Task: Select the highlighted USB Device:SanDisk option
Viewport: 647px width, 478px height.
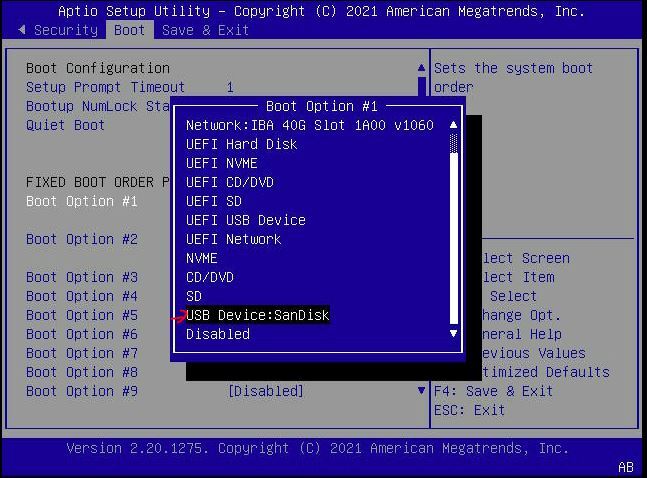Action: [x=257, y=315]
